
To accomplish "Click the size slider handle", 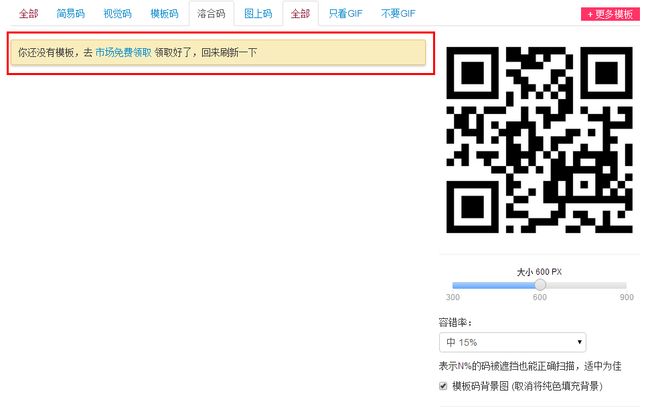I will tap(540, 285).
